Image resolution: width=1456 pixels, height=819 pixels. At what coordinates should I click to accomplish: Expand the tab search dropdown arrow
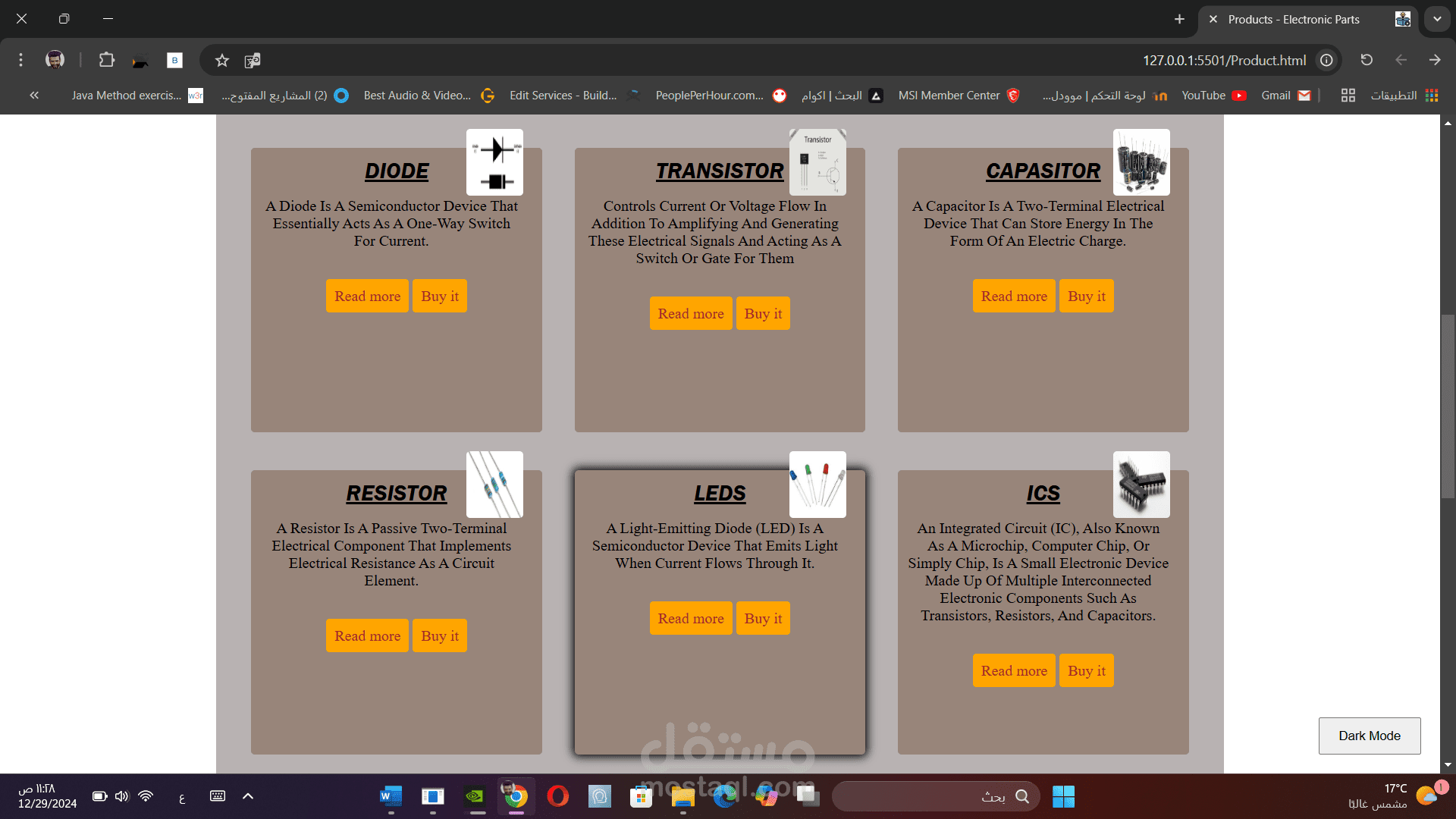coord(1437,20)
